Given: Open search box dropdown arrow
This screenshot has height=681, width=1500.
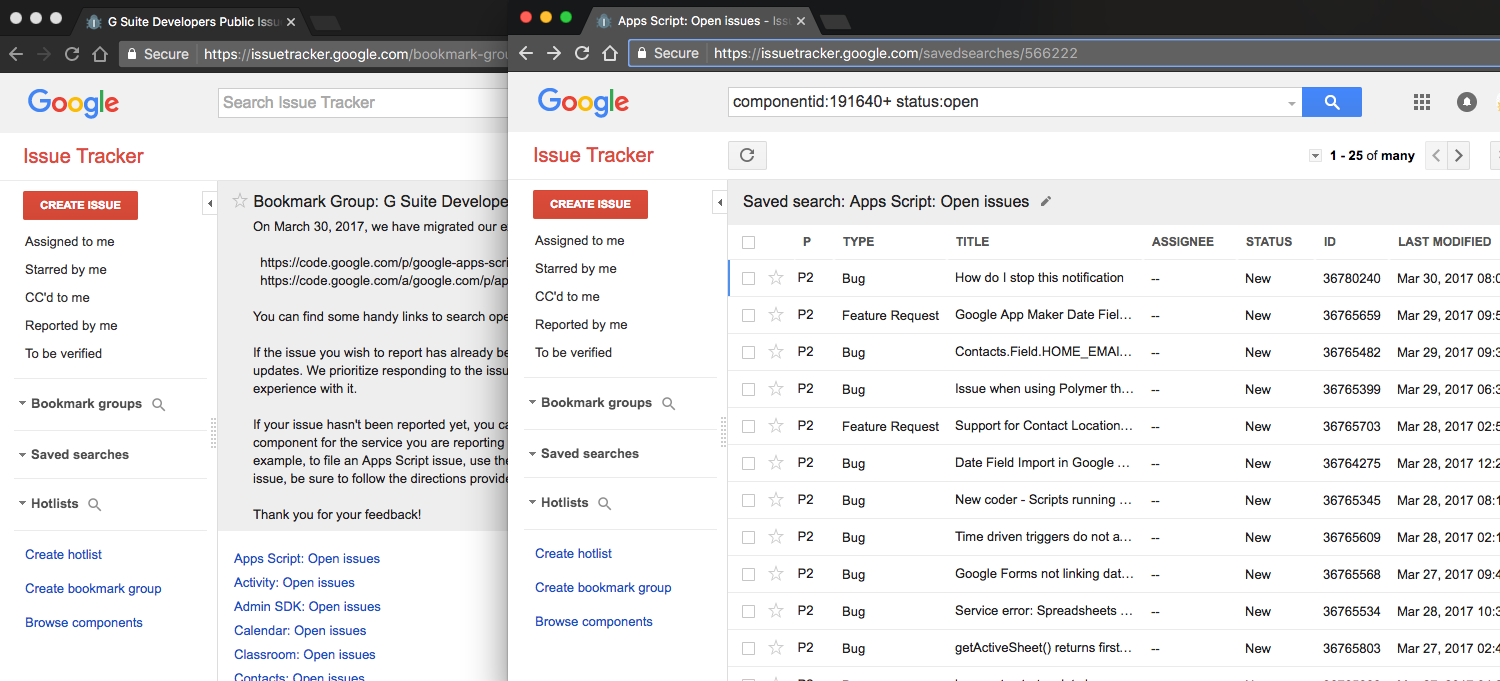Looking at the screenshot, I should [1291, 103].
